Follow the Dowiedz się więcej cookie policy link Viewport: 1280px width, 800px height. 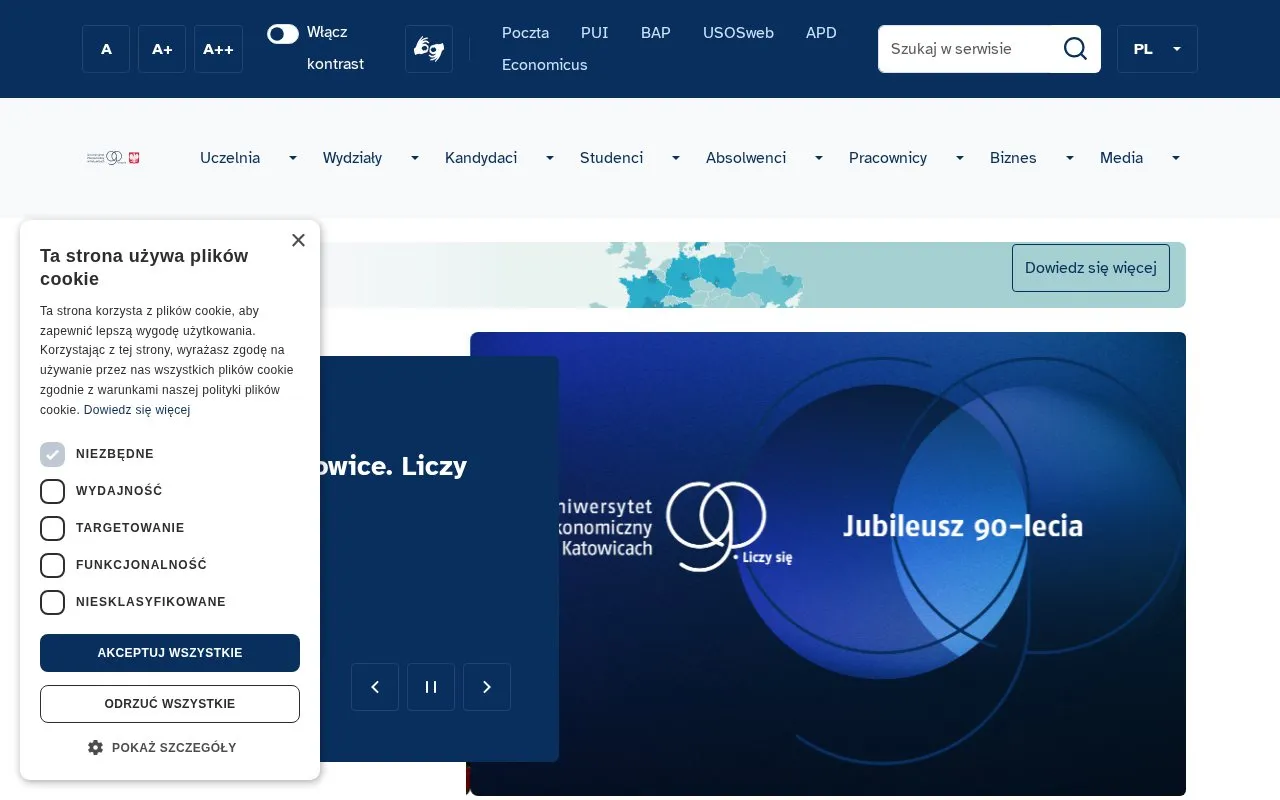click(x=137, y=410)
